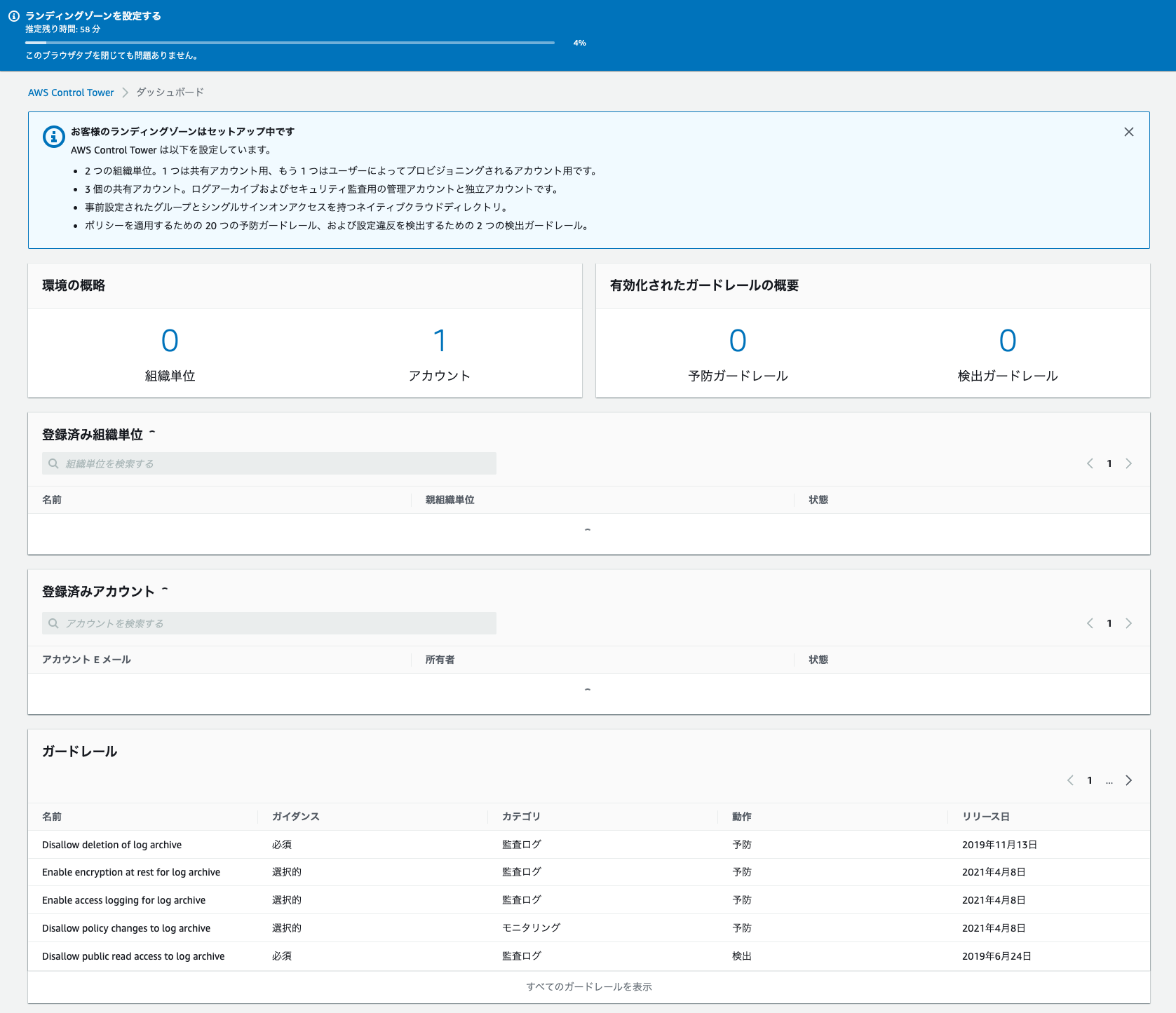Click the info icon in the blue progress banner
The width and height of the screenshot is (1176, 1013).
[14, 16]
